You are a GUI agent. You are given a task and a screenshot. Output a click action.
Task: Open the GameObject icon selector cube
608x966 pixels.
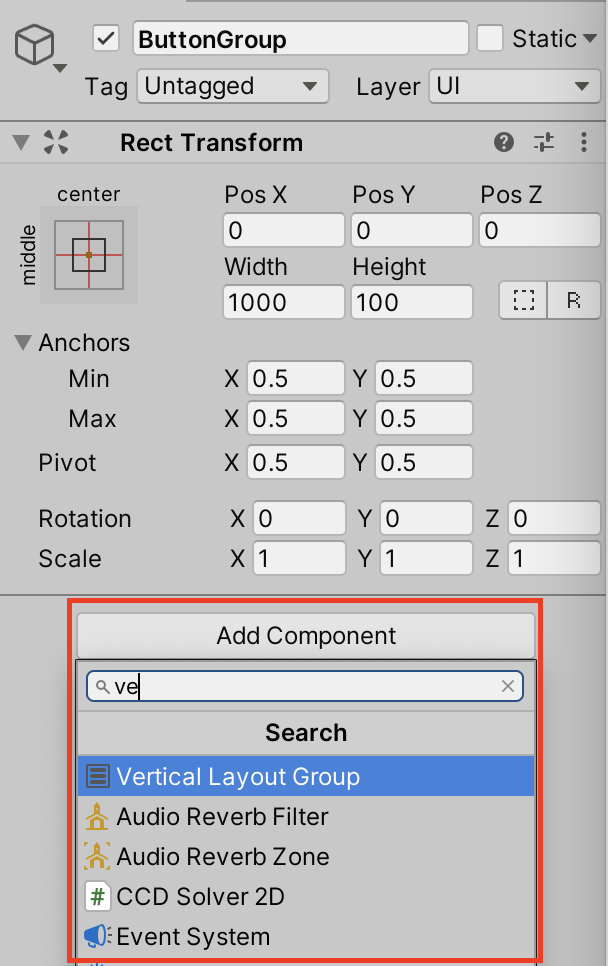click(32, 45)
